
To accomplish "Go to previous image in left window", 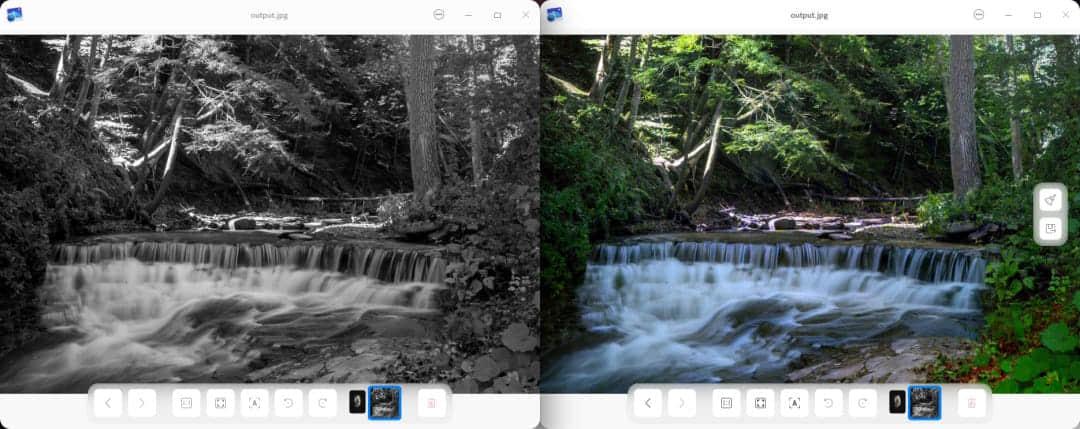I will (108, 403).
